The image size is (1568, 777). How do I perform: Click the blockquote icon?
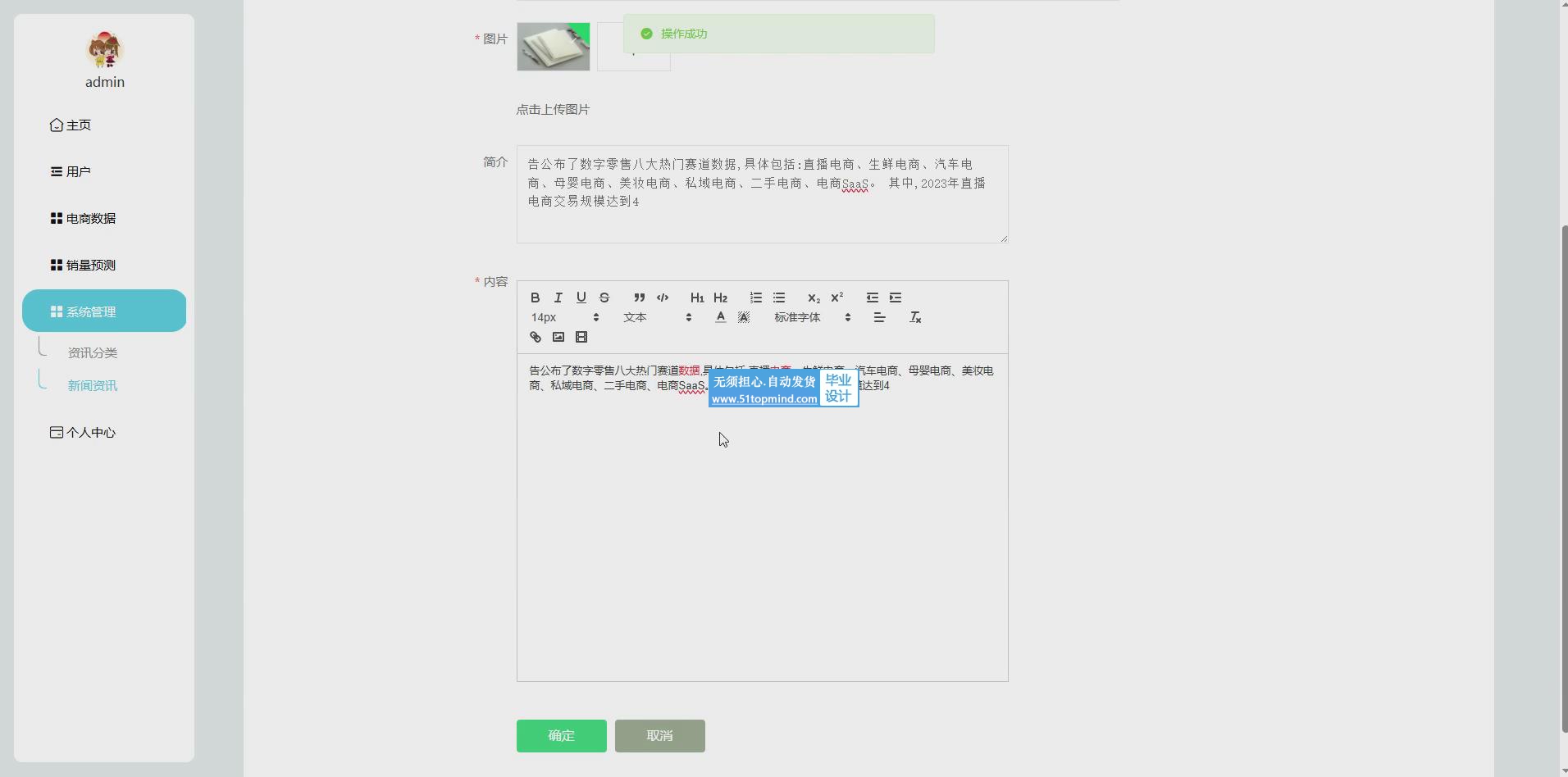click(639, 298)
